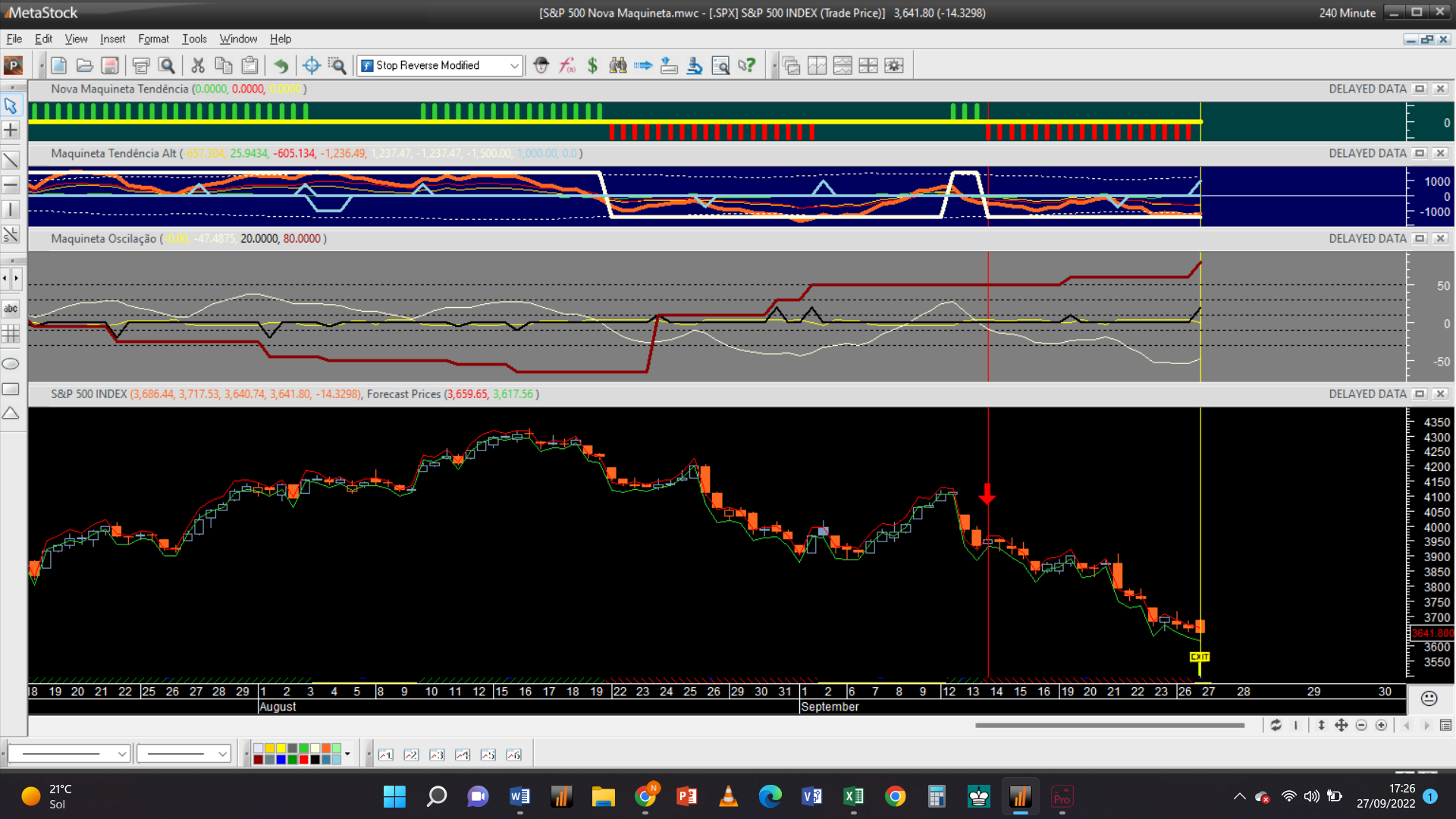This screenshot has height=819, width=1456.
Task: Expand the Stop Reverse Modified dropdown
Action: click(x=514, y=66)
